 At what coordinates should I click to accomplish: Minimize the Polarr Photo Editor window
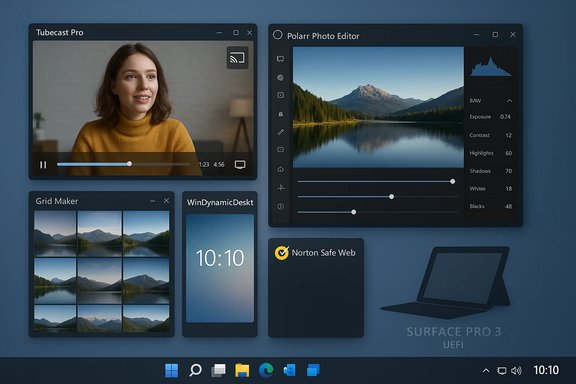point(476,35)
